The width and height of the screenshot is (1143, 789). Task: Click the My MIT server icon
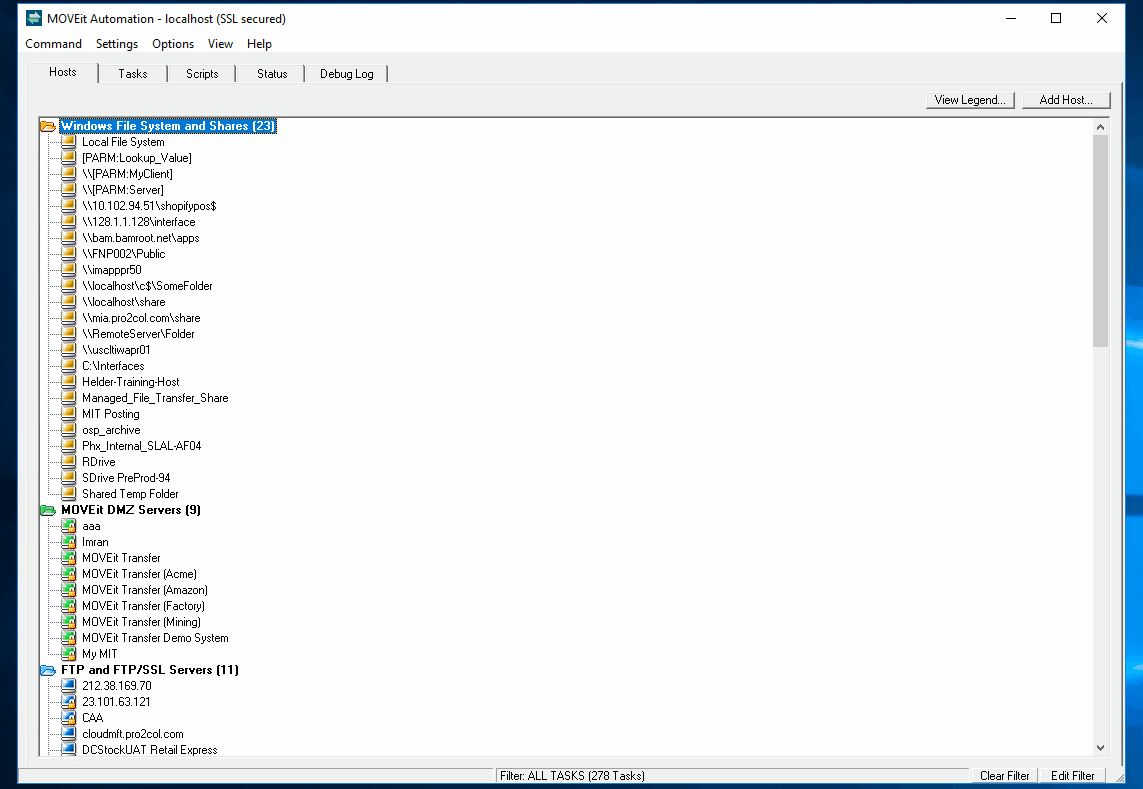pos(69,654)
